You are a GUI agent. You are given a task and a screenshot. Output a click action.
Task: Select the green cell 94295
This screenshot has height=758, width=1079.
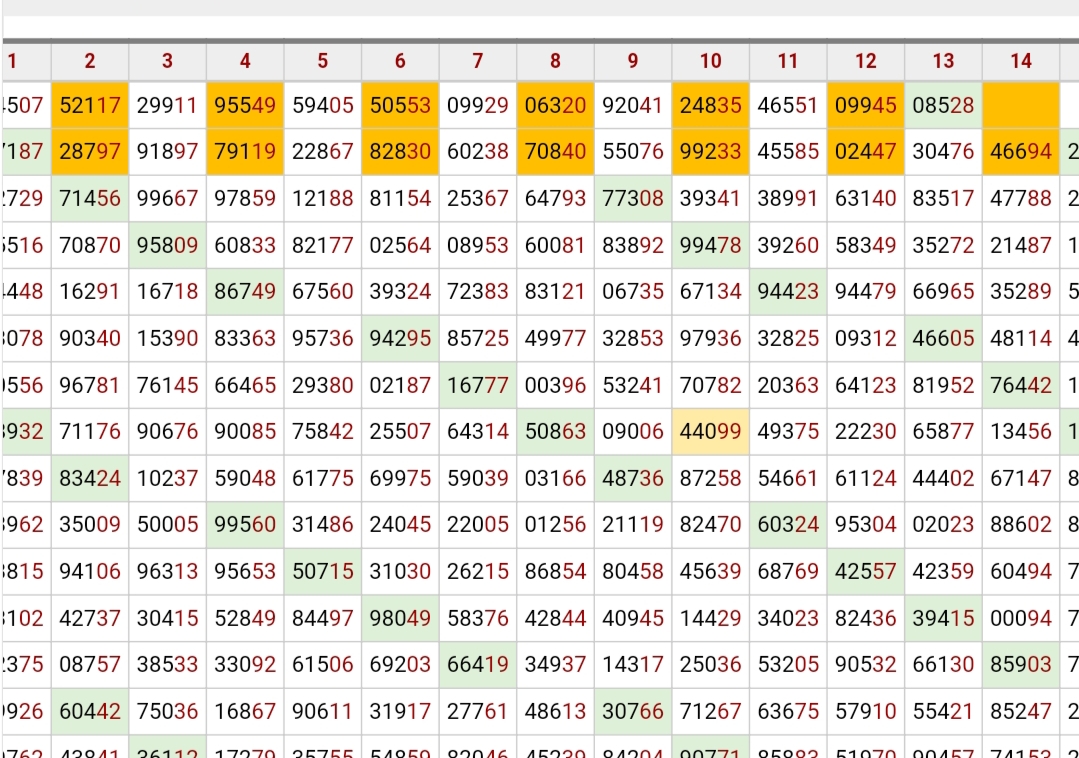400,338
